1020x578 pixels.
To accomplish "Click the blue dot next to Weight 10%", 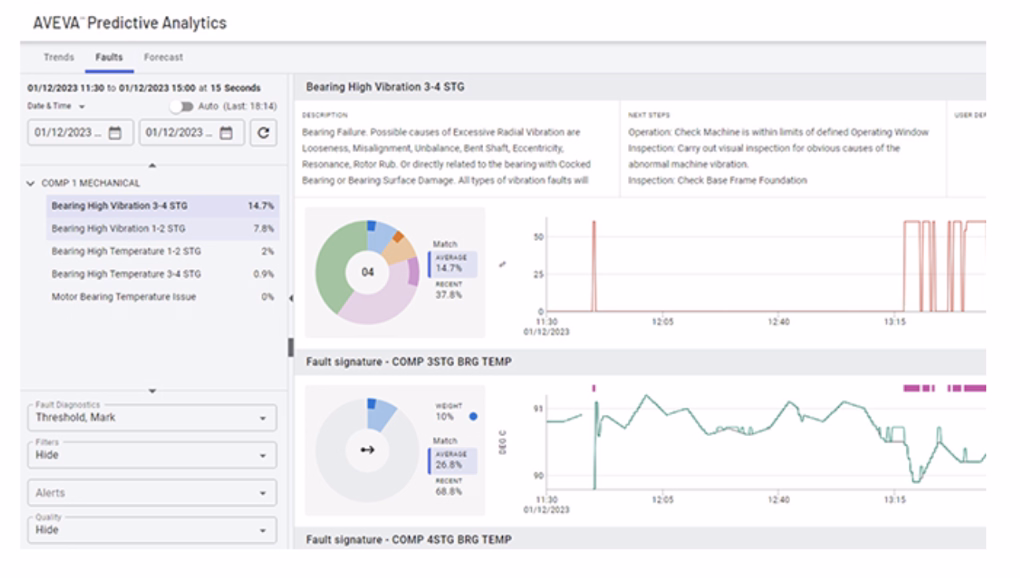I will click(474, 416).
